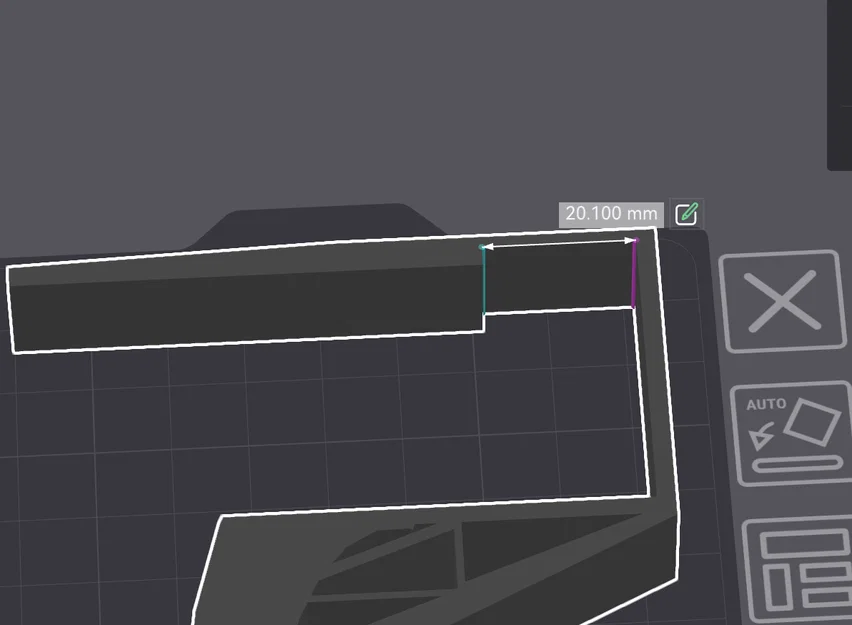852x625 pixels.
Task: Select the teal measured edge line
Action: pyautogui.click(x=483, y=280)
